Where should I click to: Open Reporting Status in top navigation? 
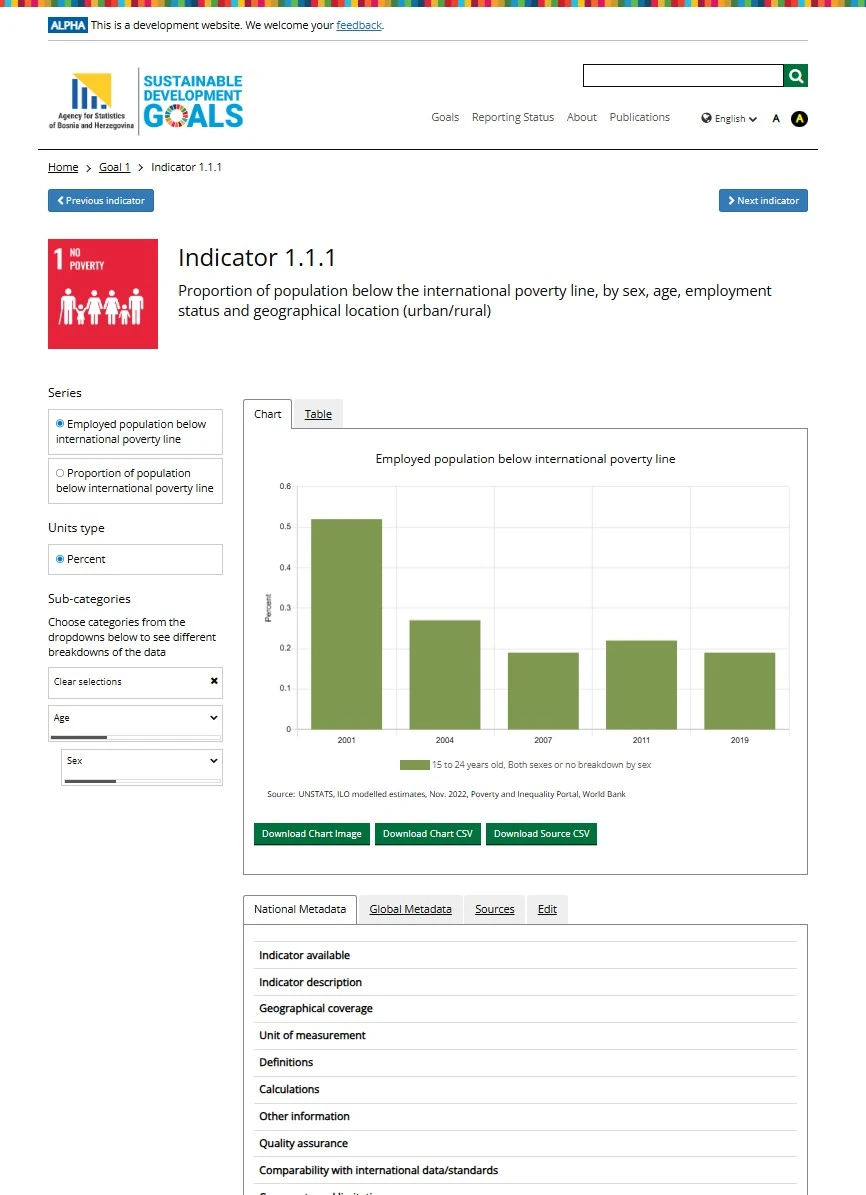512,117
